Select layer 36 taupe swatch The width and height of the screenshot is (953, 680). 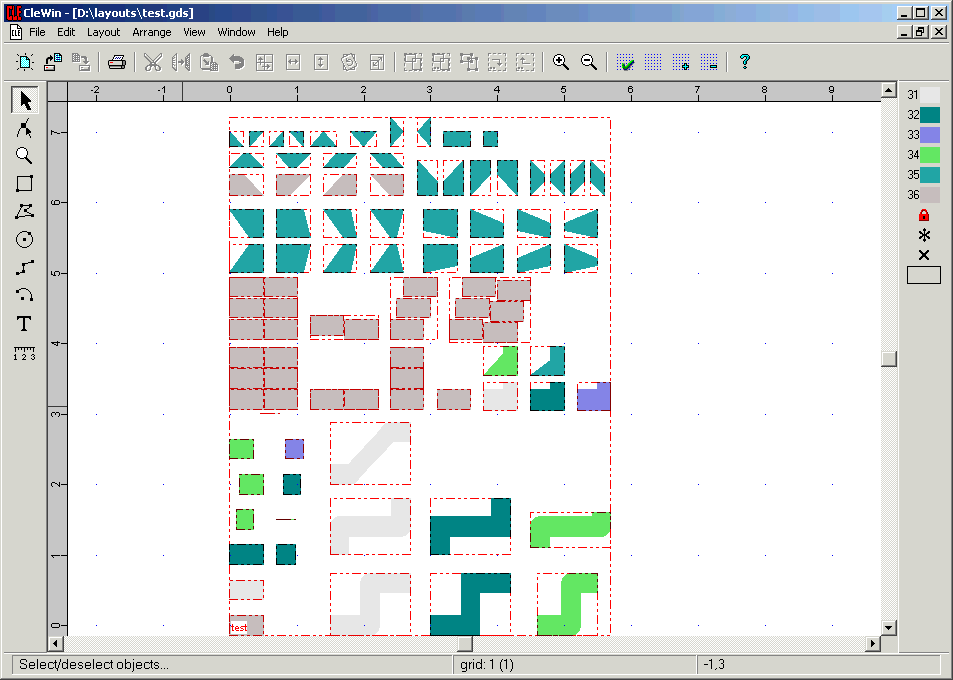[930, 195]
